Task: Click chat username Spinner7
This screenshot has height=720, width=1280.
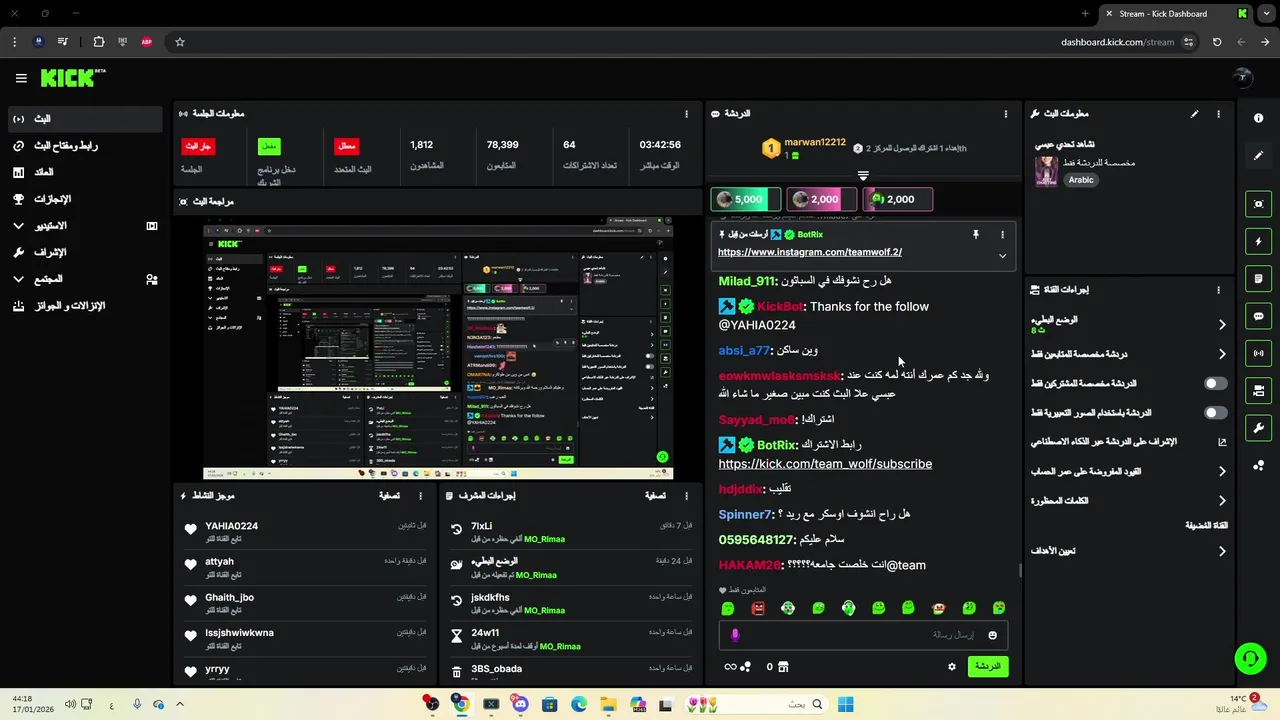Action: pos(745,514)
